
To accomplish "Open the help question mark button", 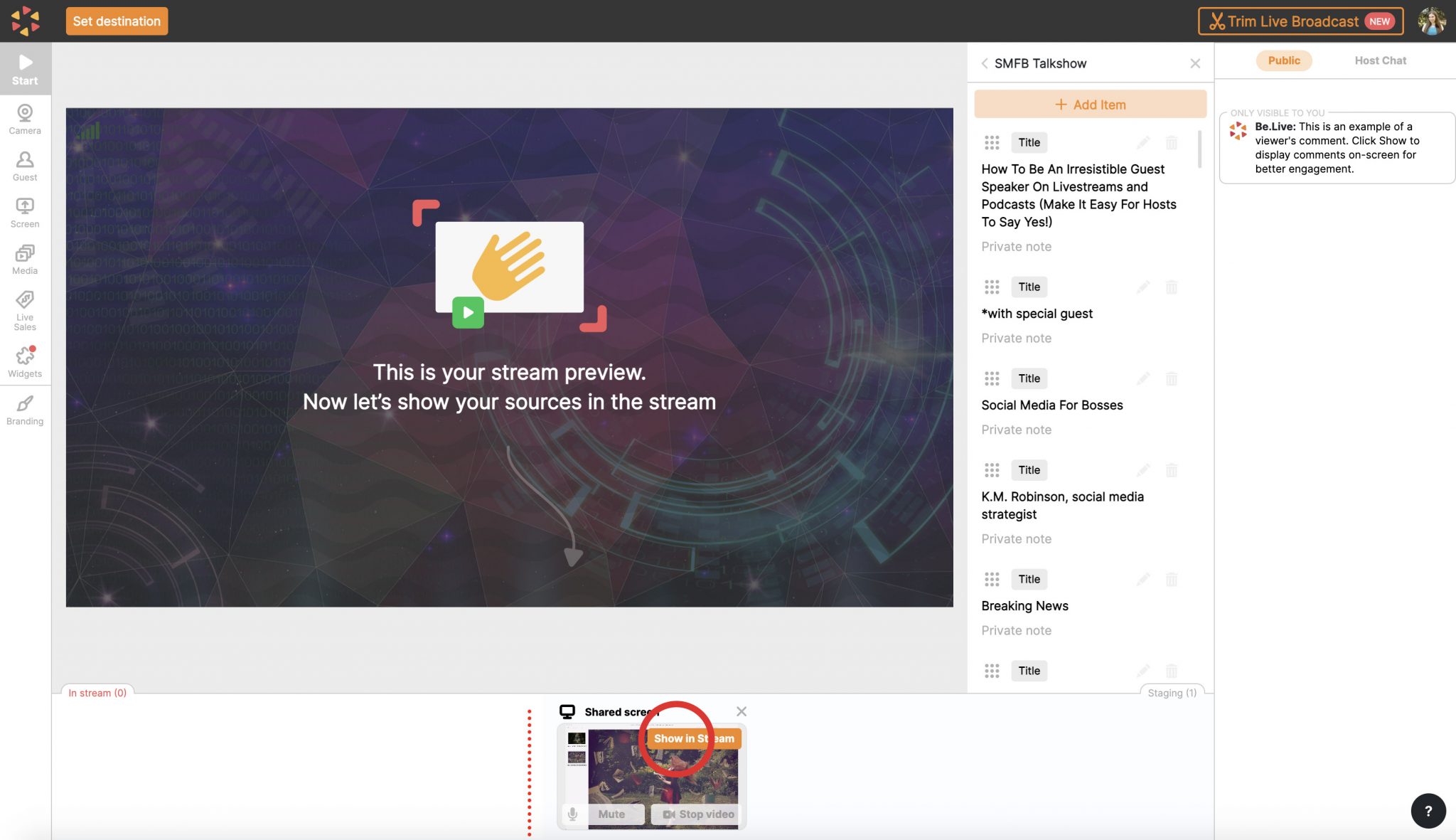I will (1428, 811).
